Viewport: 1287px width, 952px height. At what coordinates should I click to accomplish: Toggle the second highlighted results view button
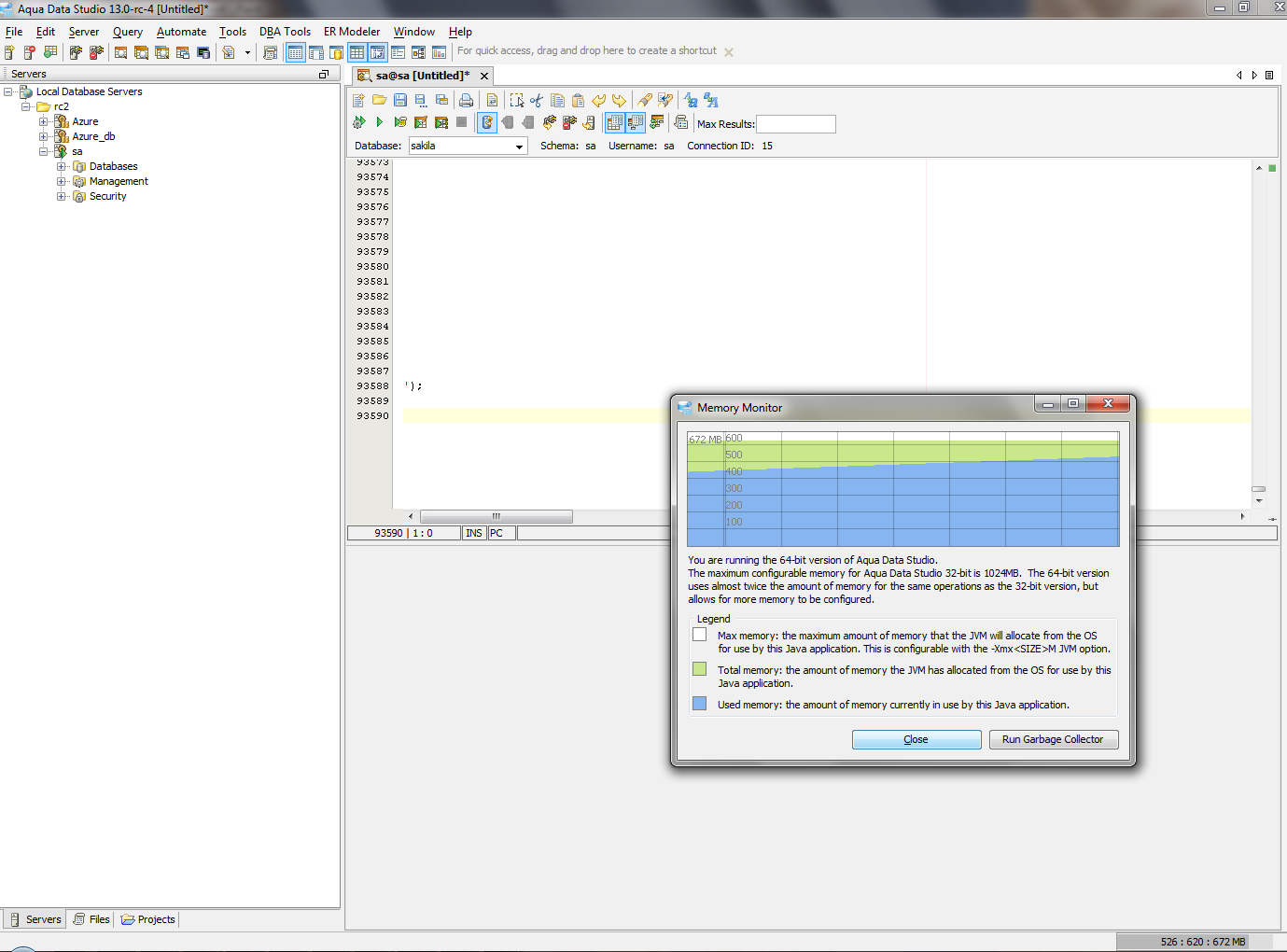pyautogui.click(x=636, y=122)
